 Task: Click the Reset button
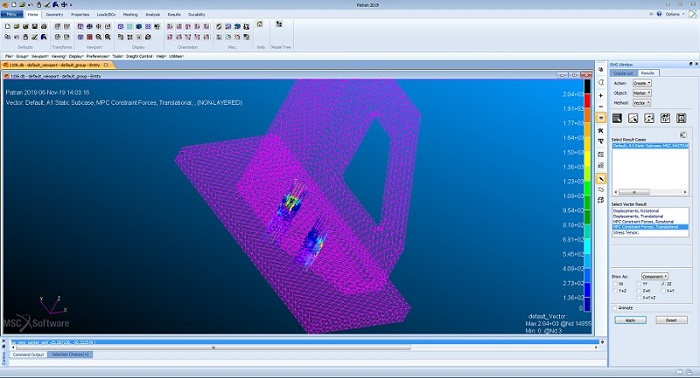(x=671, y=320)
